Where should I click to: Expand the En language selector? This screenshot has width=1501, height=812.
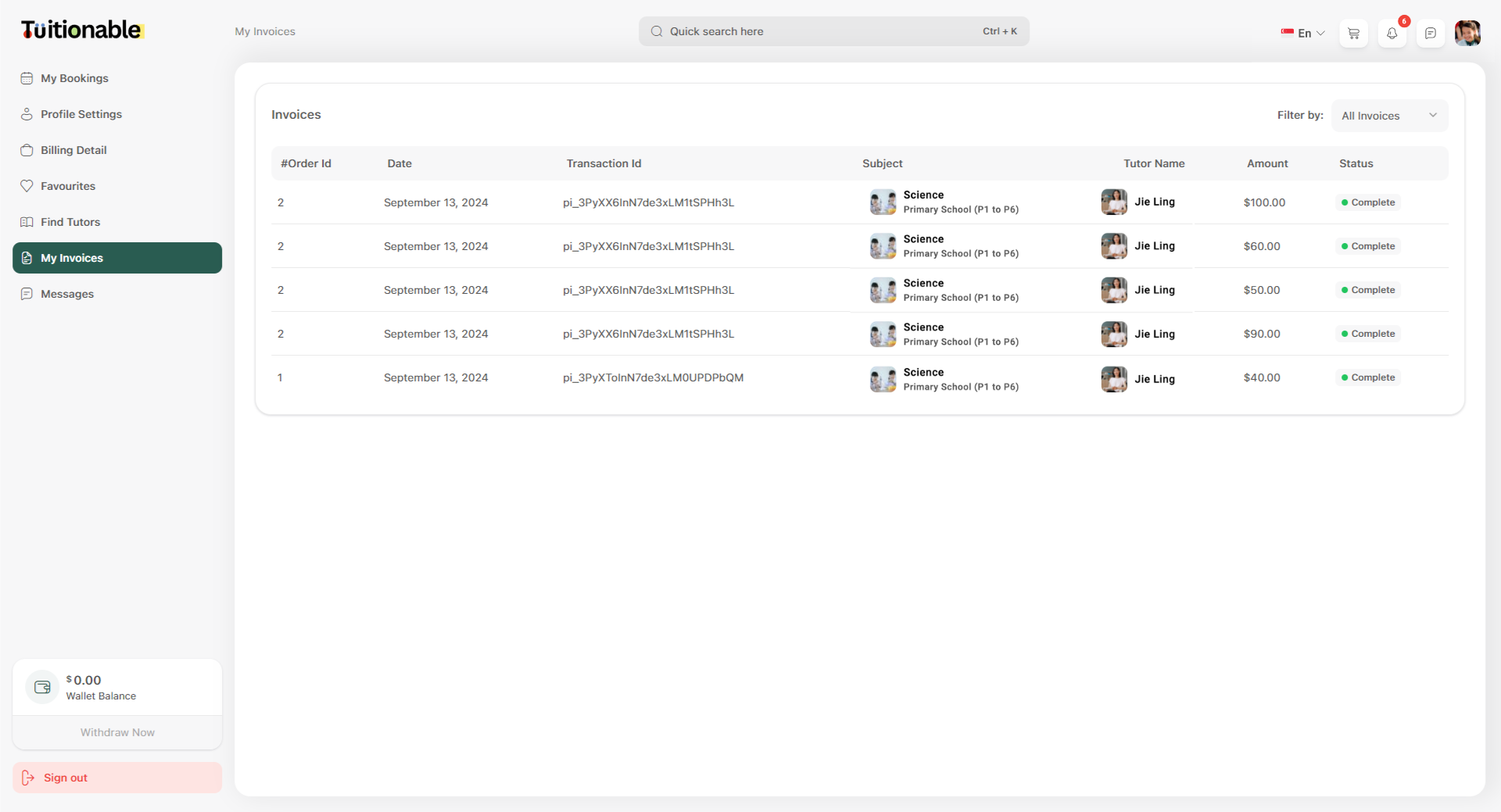tap(1302, 33)
